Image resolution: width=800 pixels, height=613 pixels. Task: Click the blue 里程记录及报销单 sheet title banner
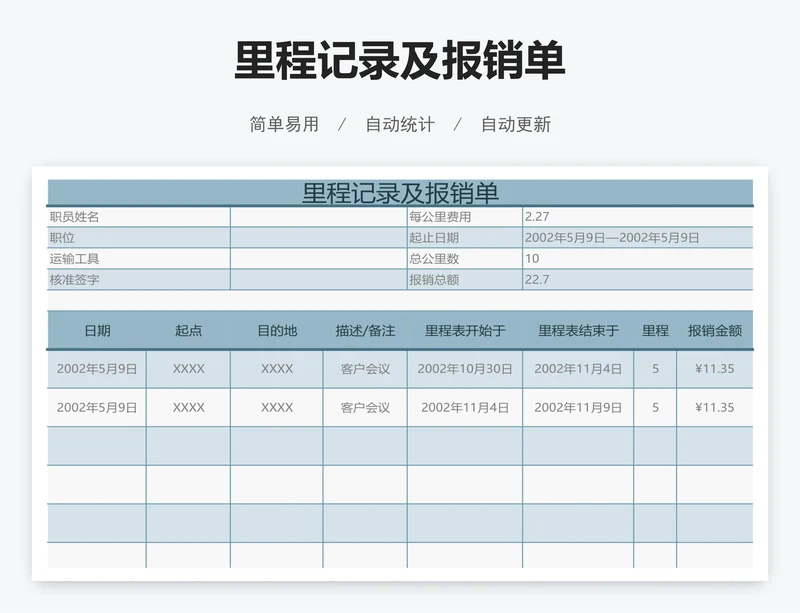[x=400, y=193]
